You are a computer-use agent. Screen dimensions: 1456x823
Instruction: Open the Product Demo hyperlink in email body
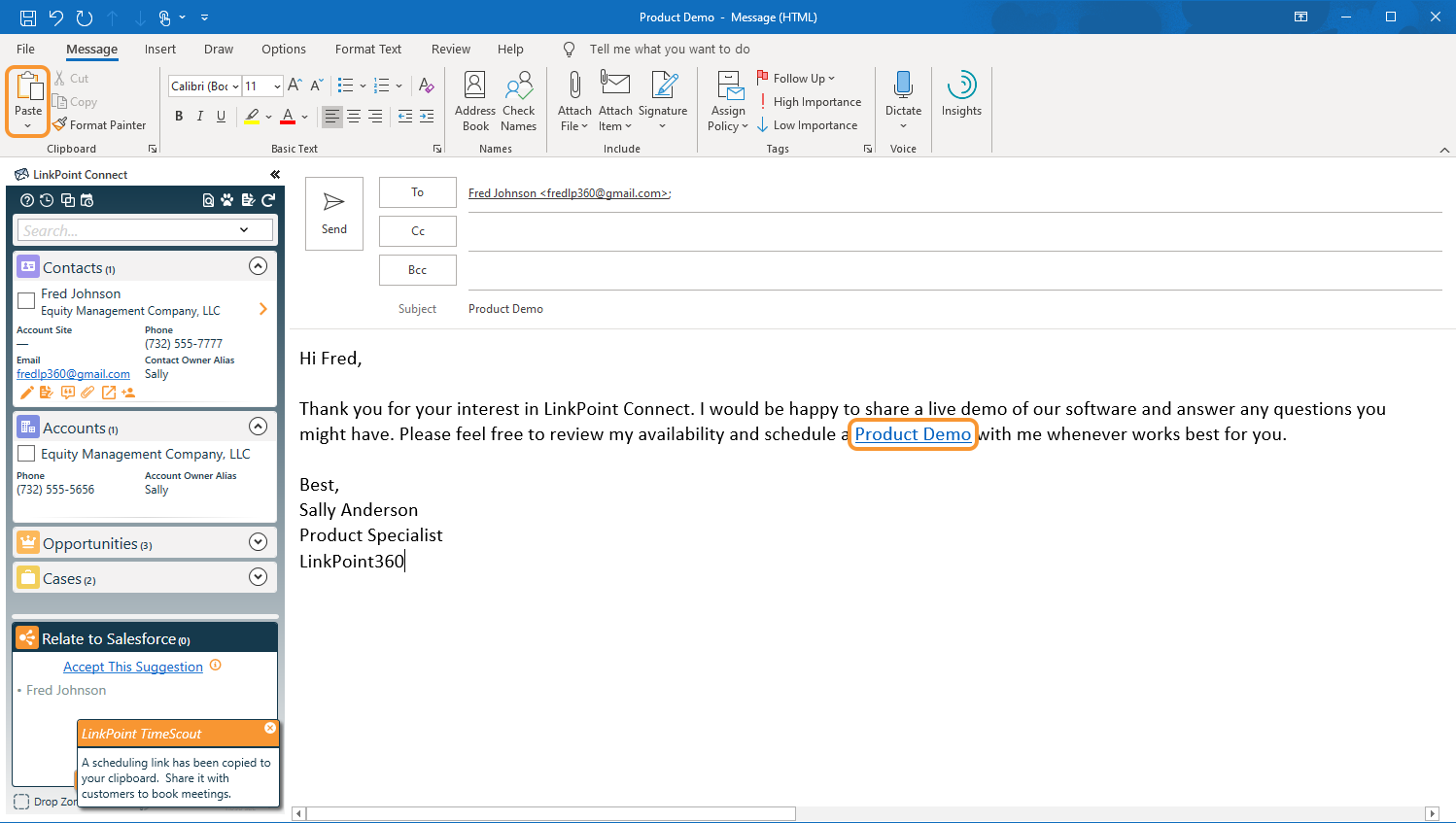pyautogui.click(x=913, y=434)
